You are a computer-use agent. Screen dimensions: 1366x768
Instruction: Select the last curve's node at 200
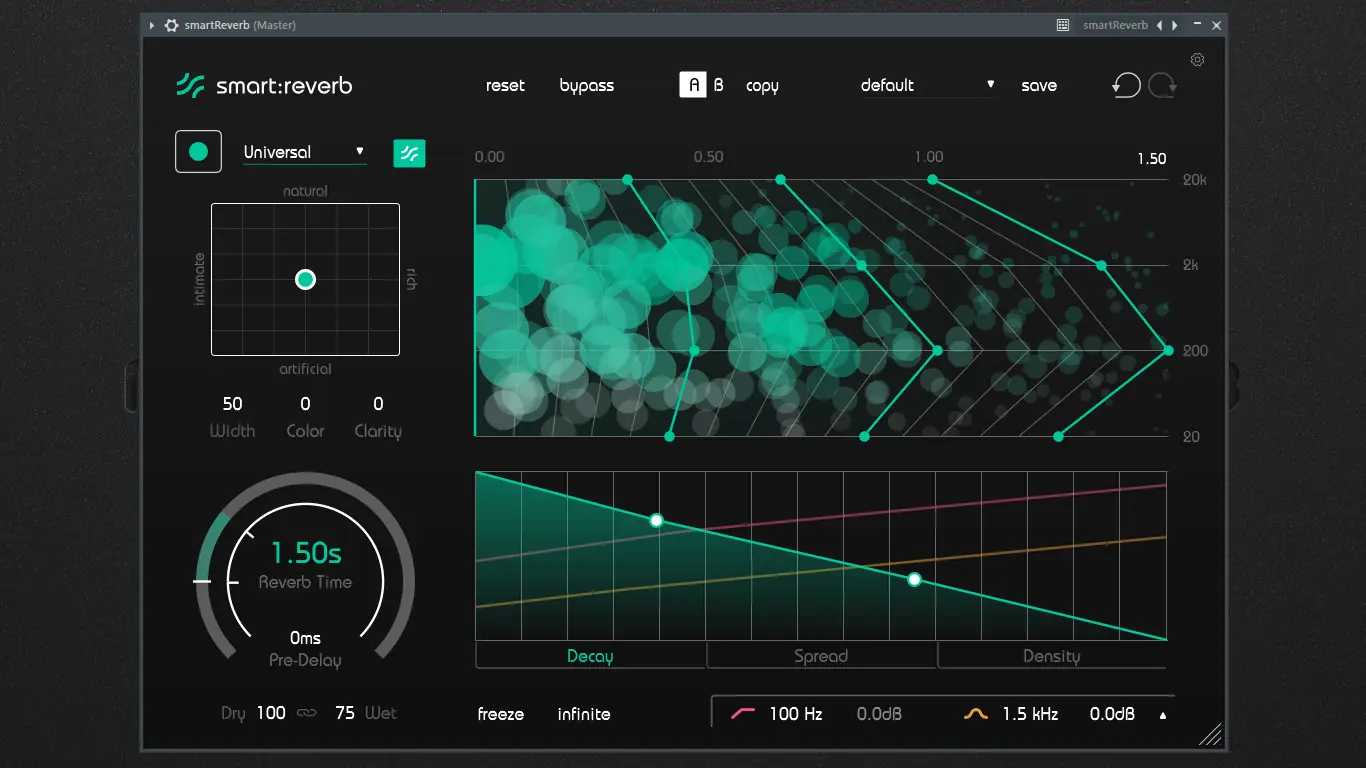(1168, 351)
